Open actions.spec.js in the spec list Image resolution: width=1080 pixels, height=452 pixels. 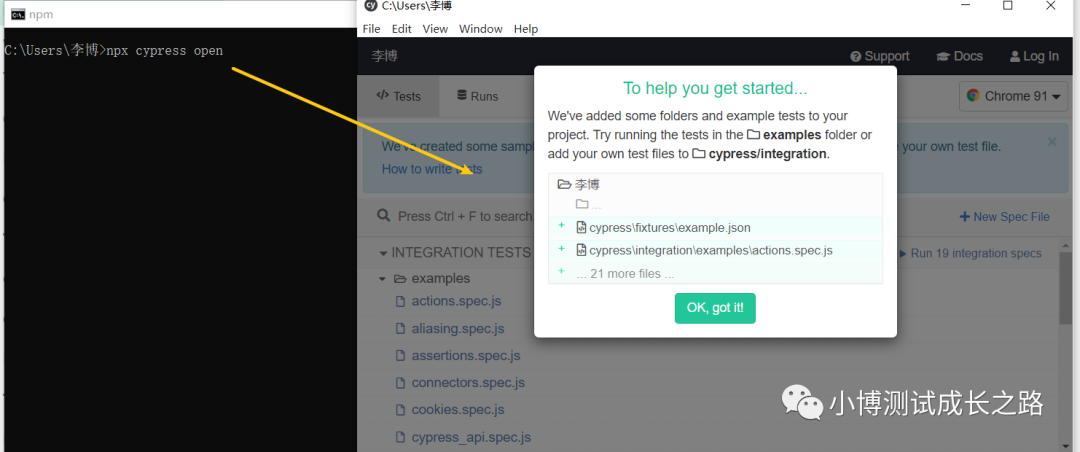click(x=456, y=301)
